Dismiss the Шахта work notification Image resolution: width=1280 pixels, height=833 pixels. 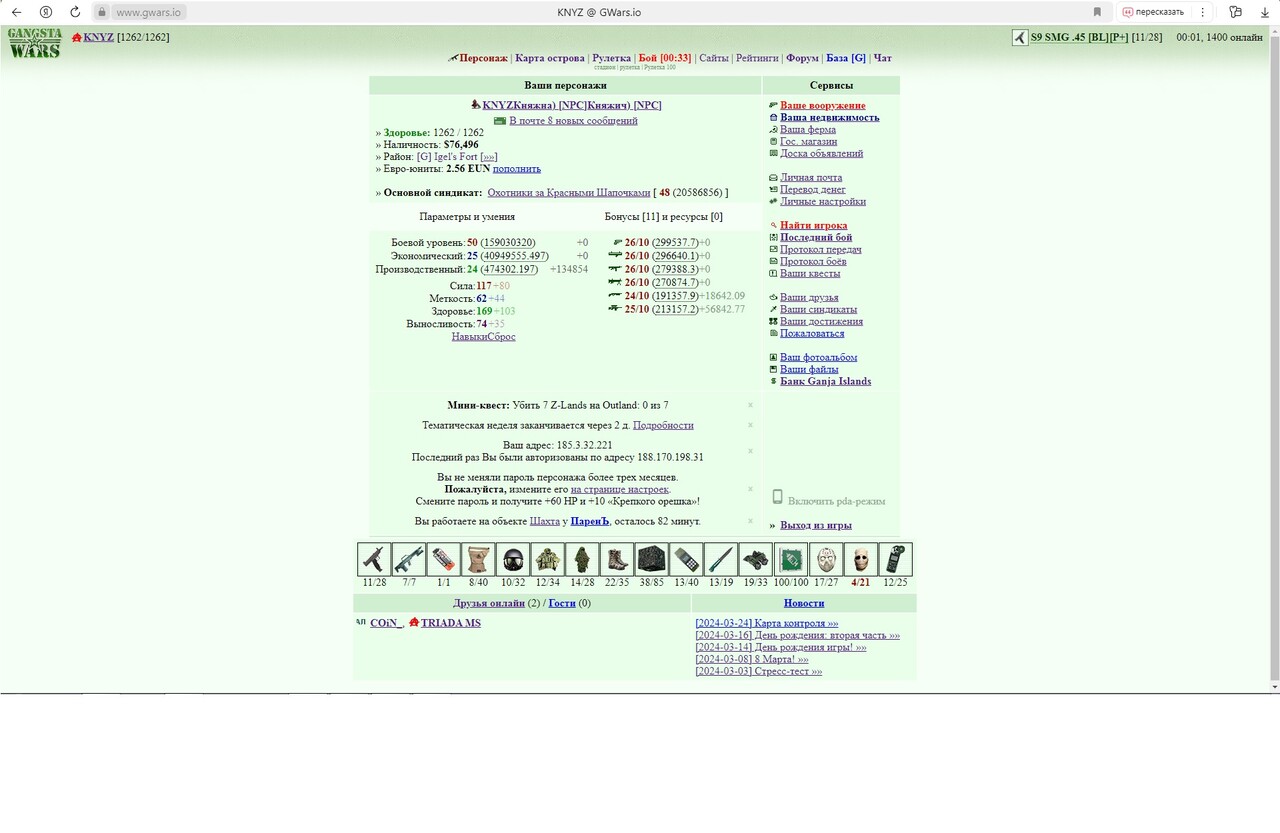click(x=750, y=521)
